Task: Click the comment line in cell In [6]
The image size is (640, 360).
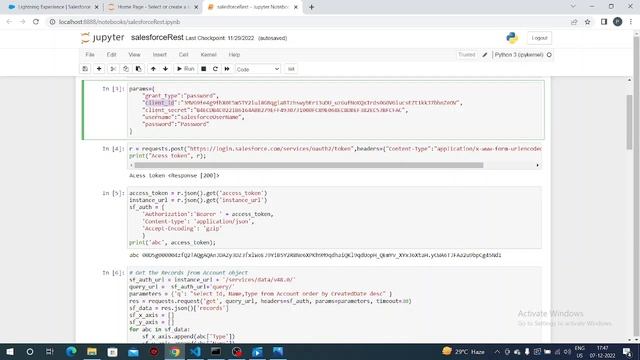Action: [x=189, y=273]
